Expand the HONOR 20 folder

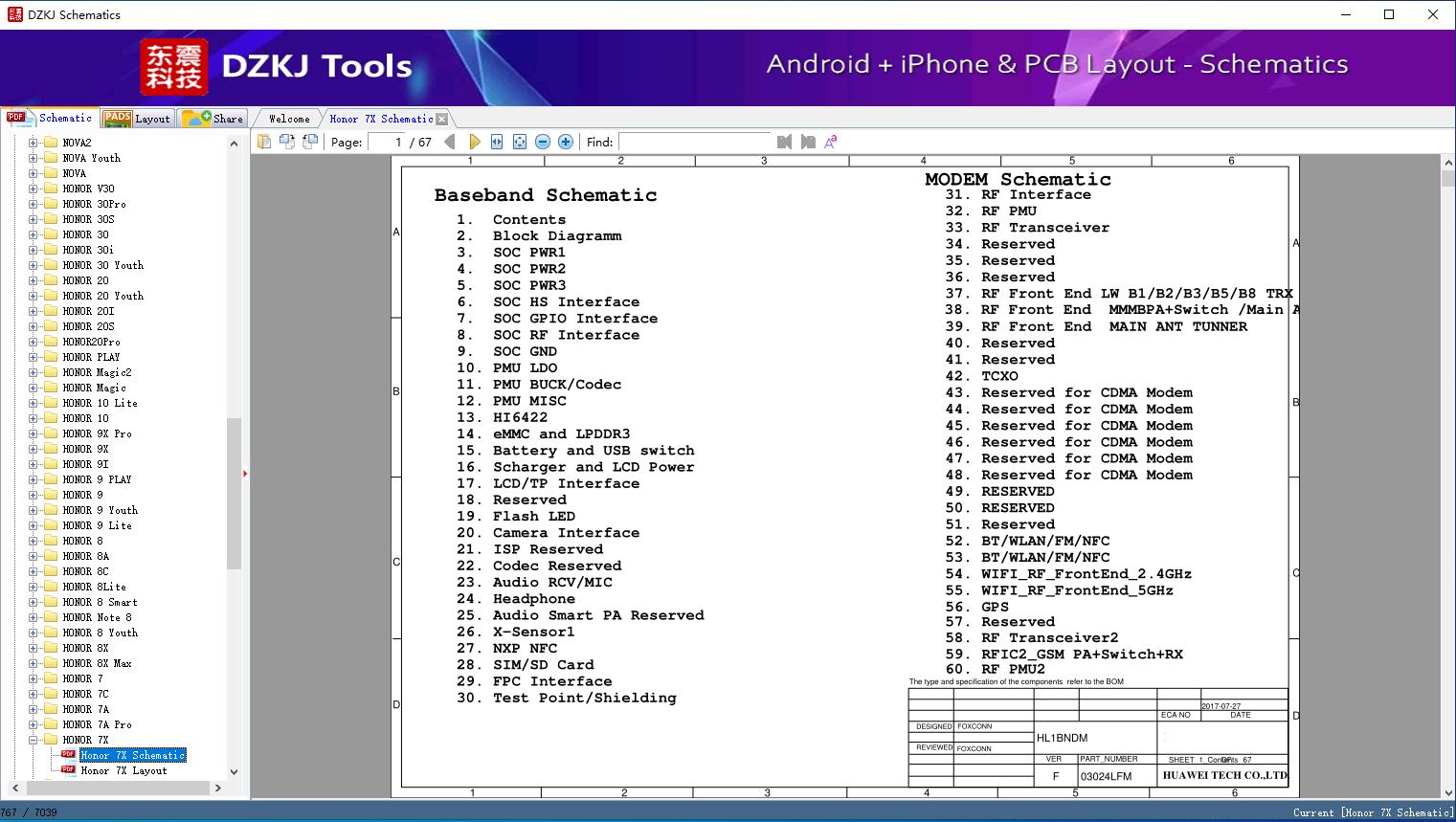click(33, 280)
